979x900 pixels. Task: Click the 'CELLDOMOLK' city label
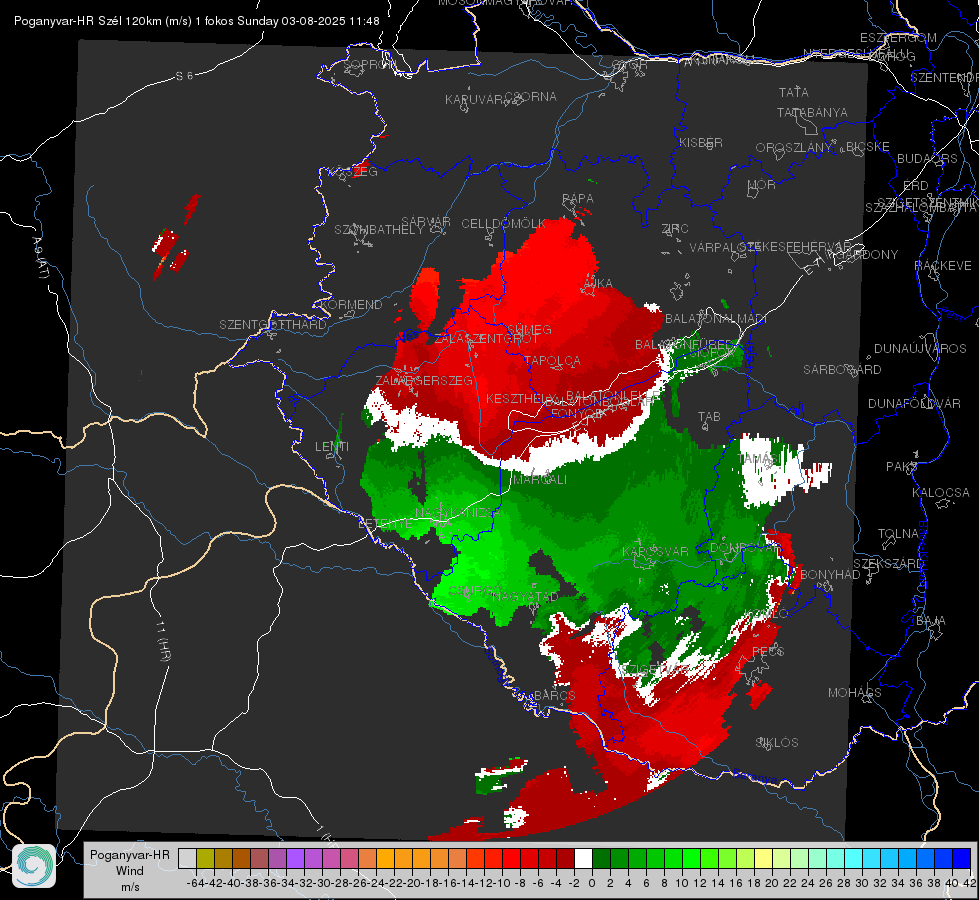point(504,223)
